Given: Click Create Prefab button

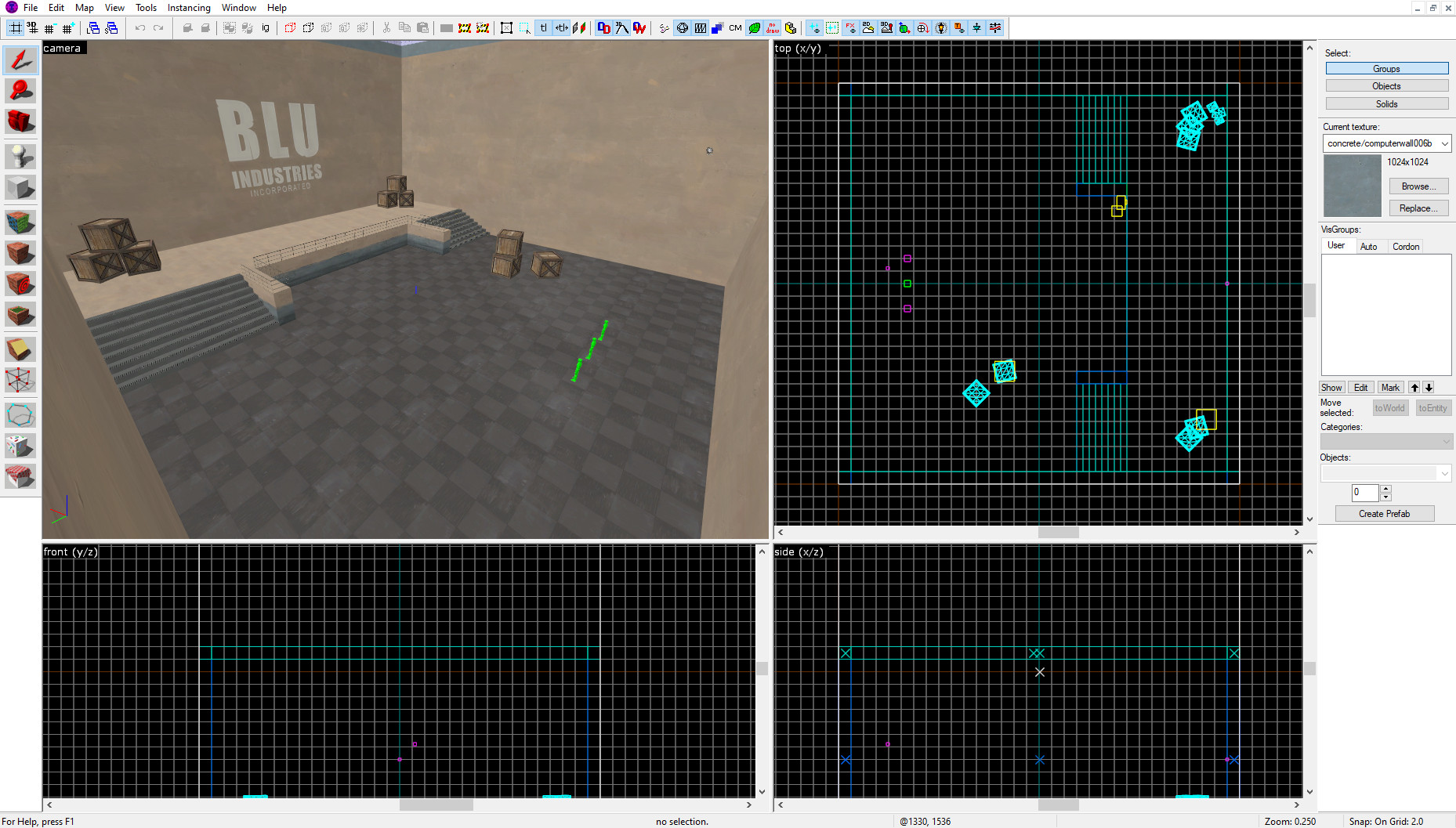Looking at the screenshot, I should 1385,514.
